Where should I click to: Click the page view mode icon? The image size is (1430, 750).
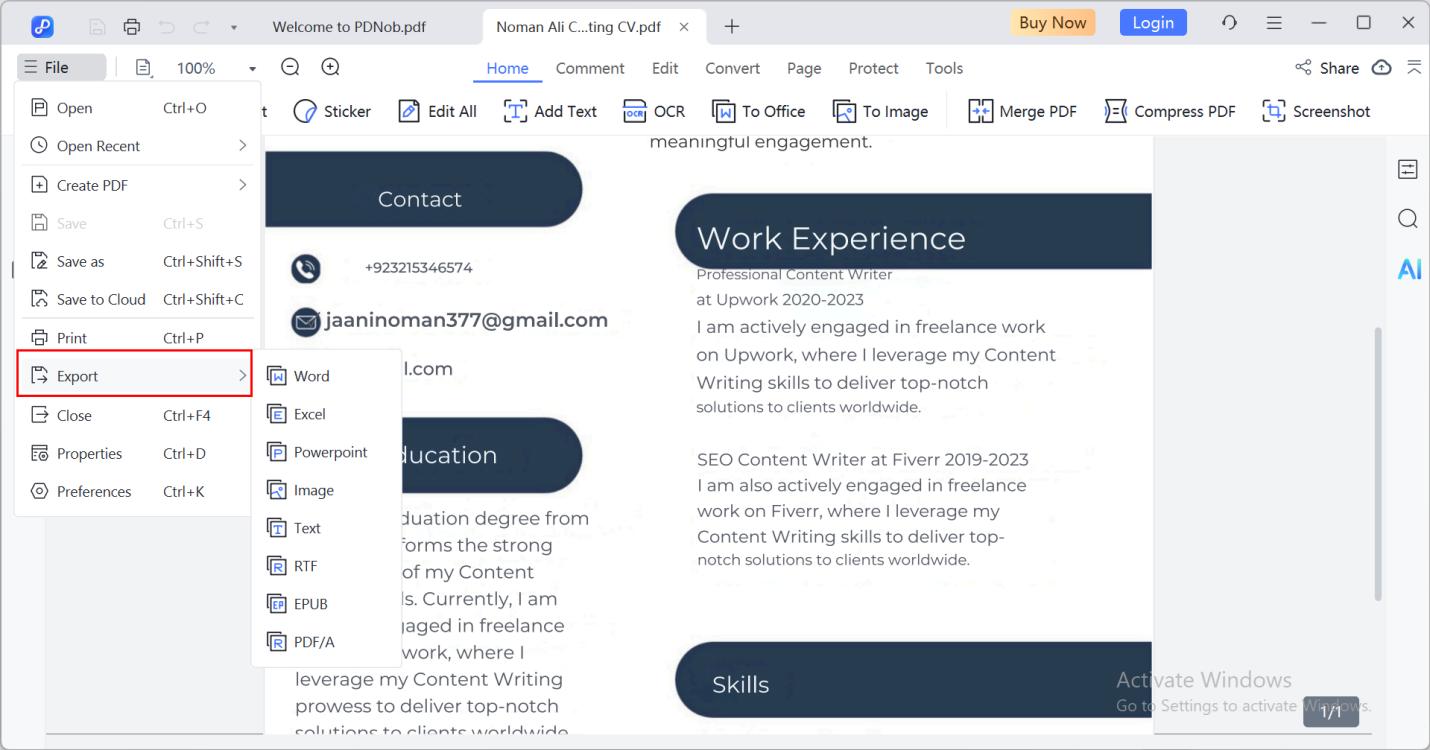(x=143, y=67)
